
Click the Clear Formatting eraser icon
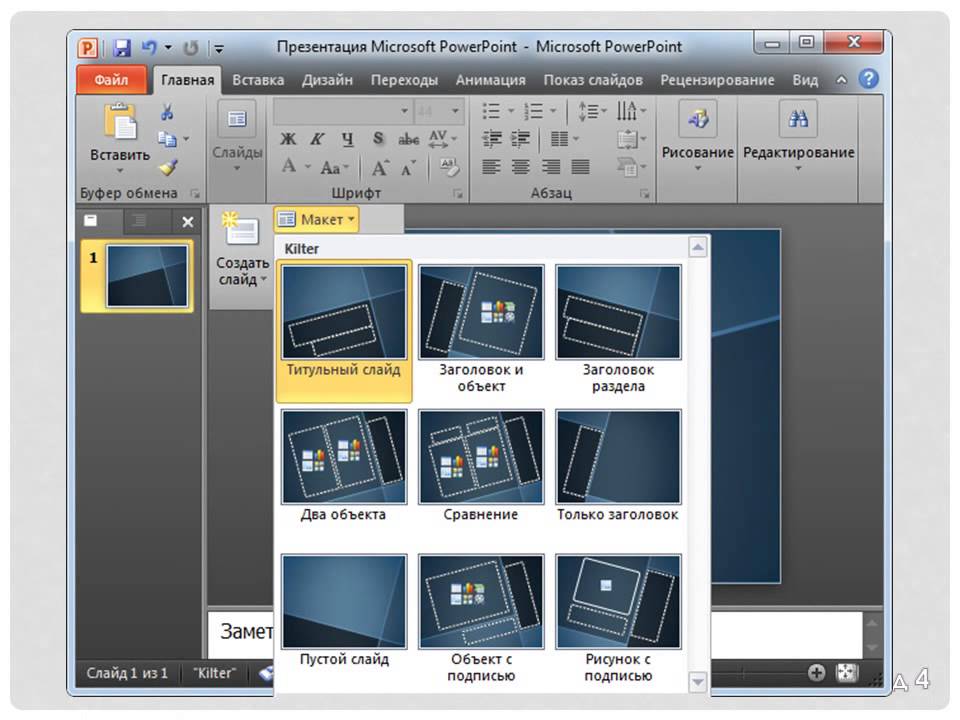click(449, 167)
